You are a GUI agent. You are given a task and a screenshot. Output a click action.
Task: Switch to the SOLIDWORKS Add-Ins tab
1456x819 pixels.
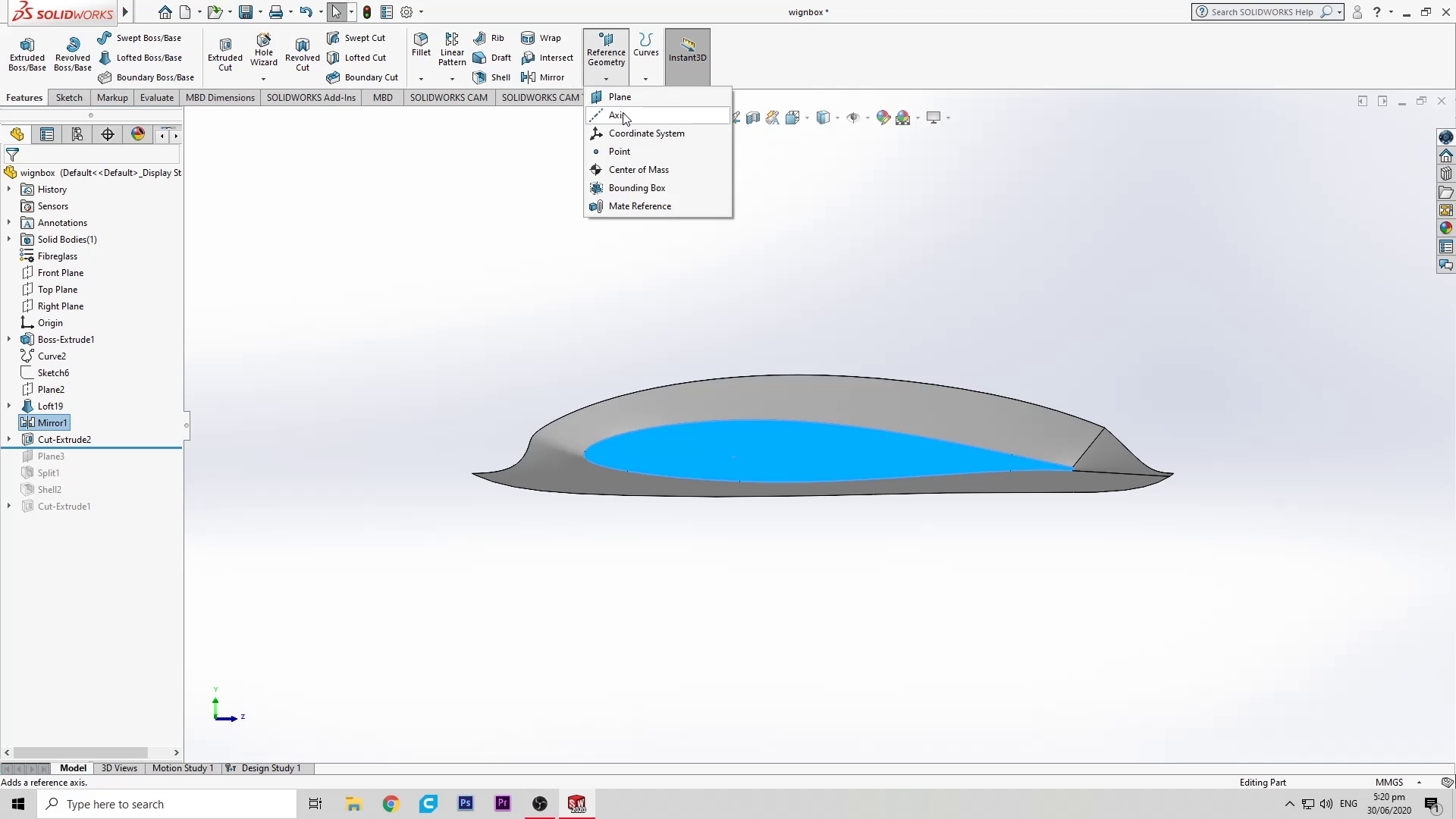tap(311, 98)
